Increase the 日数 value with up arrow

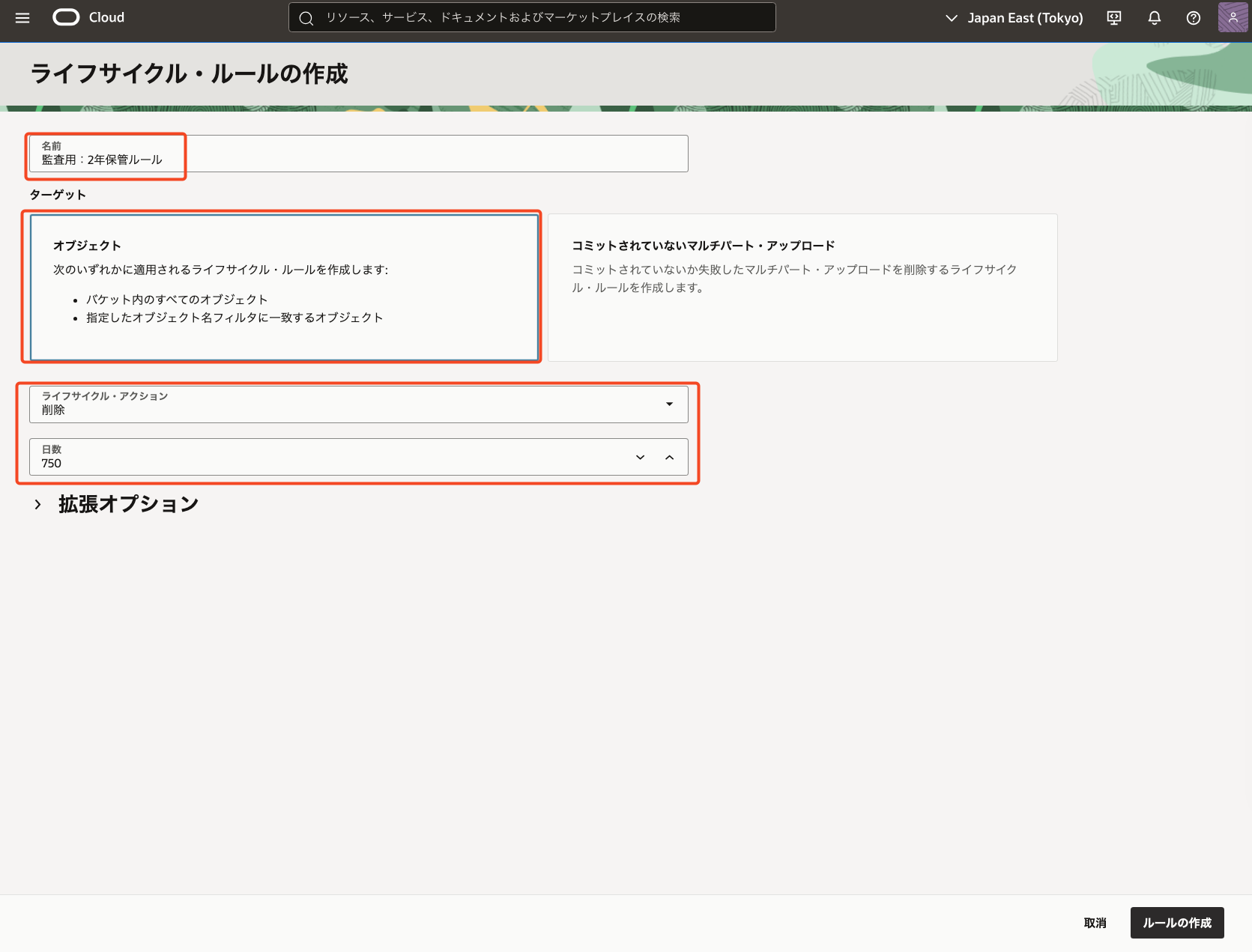[x=670, y=458]
